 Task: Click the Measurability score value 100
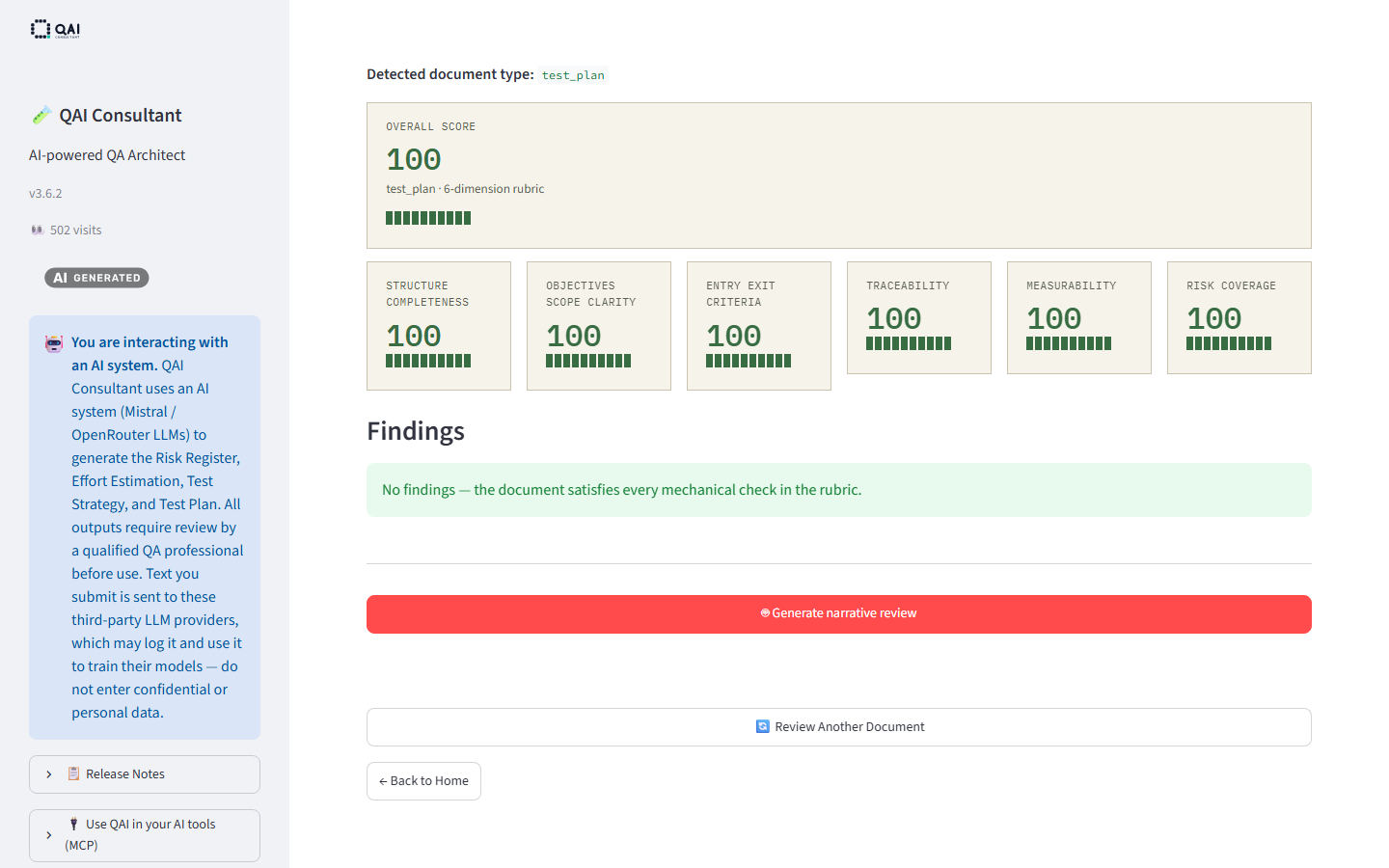[x=1053, y=318]
